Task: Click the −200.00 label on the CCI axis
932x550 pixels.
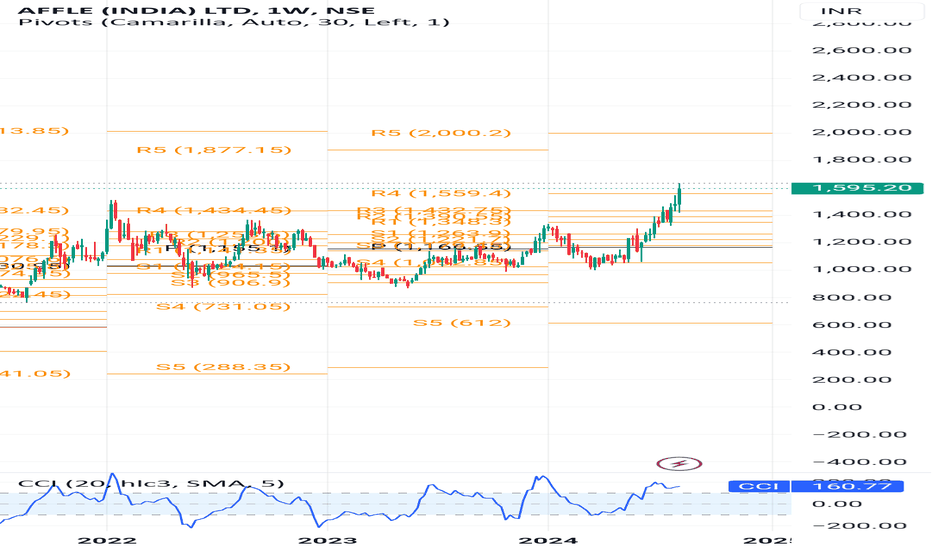Action: click(859, 526)
